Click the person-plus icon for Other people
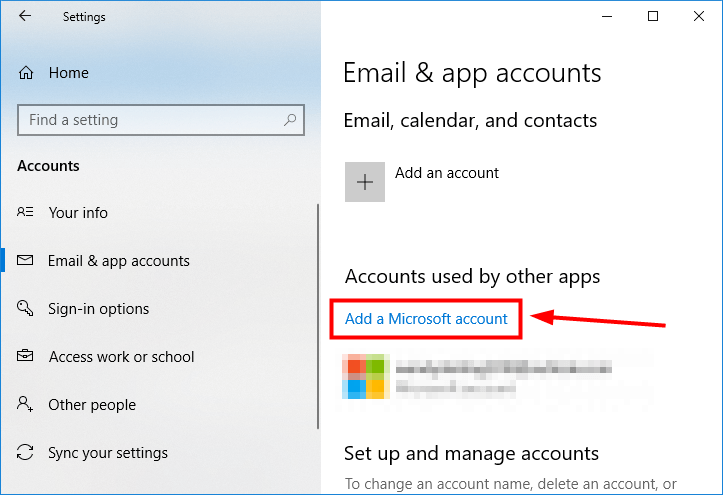Screen dimensions: 723x495 click(x=25, y=404)
